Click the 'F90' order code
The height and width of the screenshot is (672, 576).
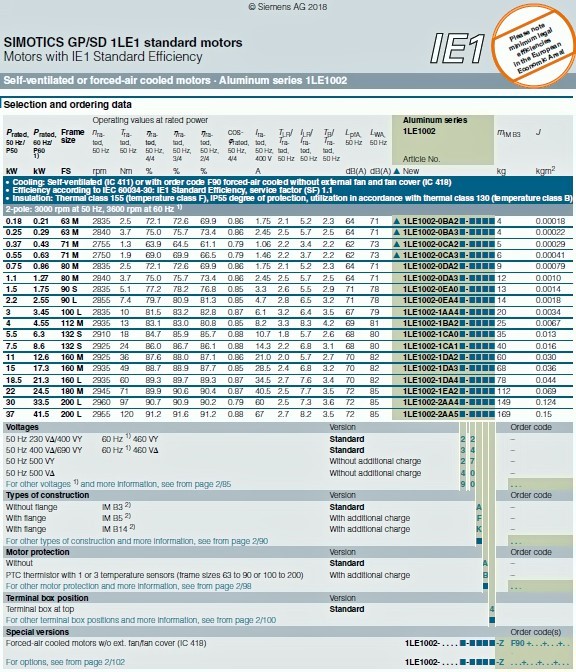[x=518, y=643]
